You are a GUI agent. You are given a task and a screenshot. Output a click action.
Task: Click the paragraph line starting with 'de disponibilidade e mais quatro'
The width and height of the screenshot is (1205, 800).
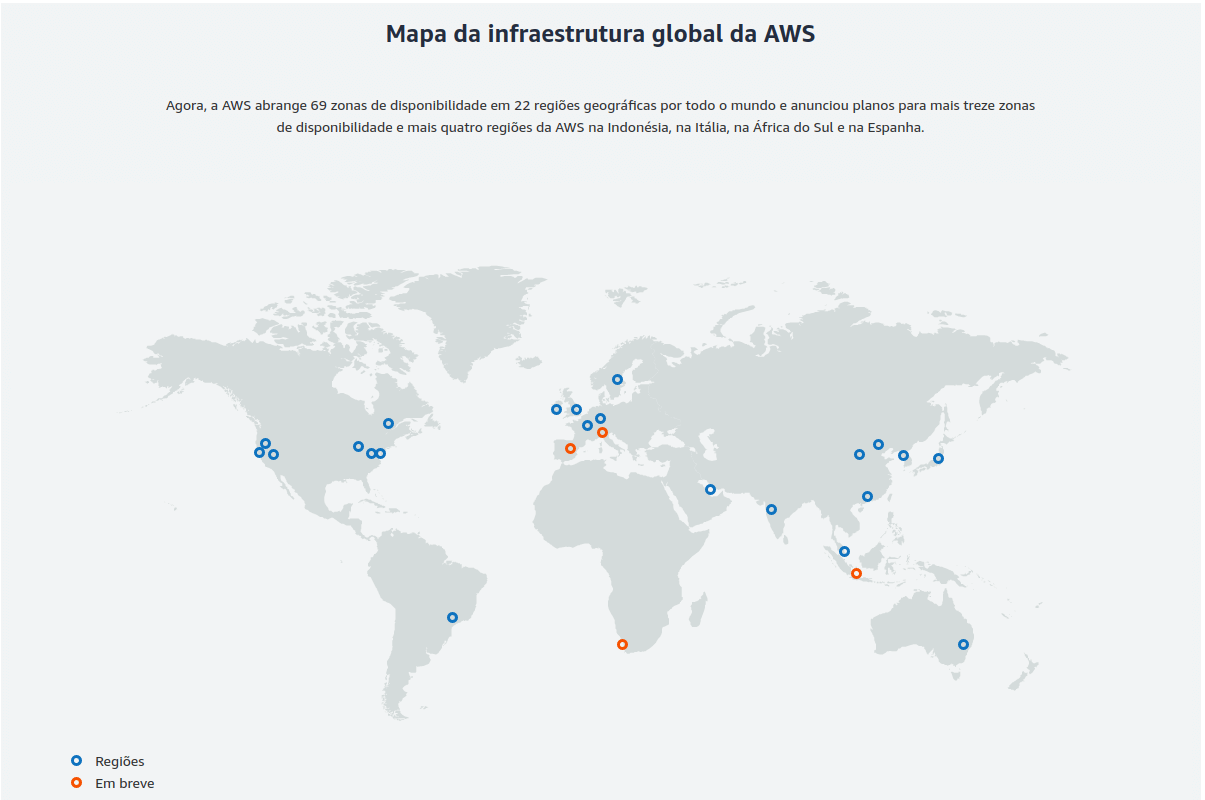(601, 128)
